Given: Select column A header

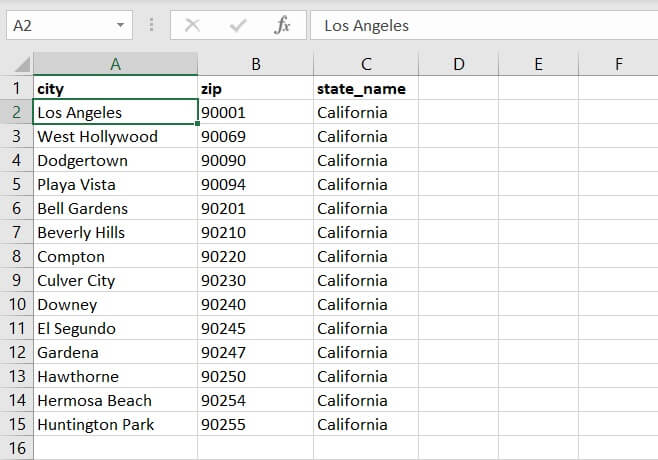Looking at the screenshot, I should (115, 64).
